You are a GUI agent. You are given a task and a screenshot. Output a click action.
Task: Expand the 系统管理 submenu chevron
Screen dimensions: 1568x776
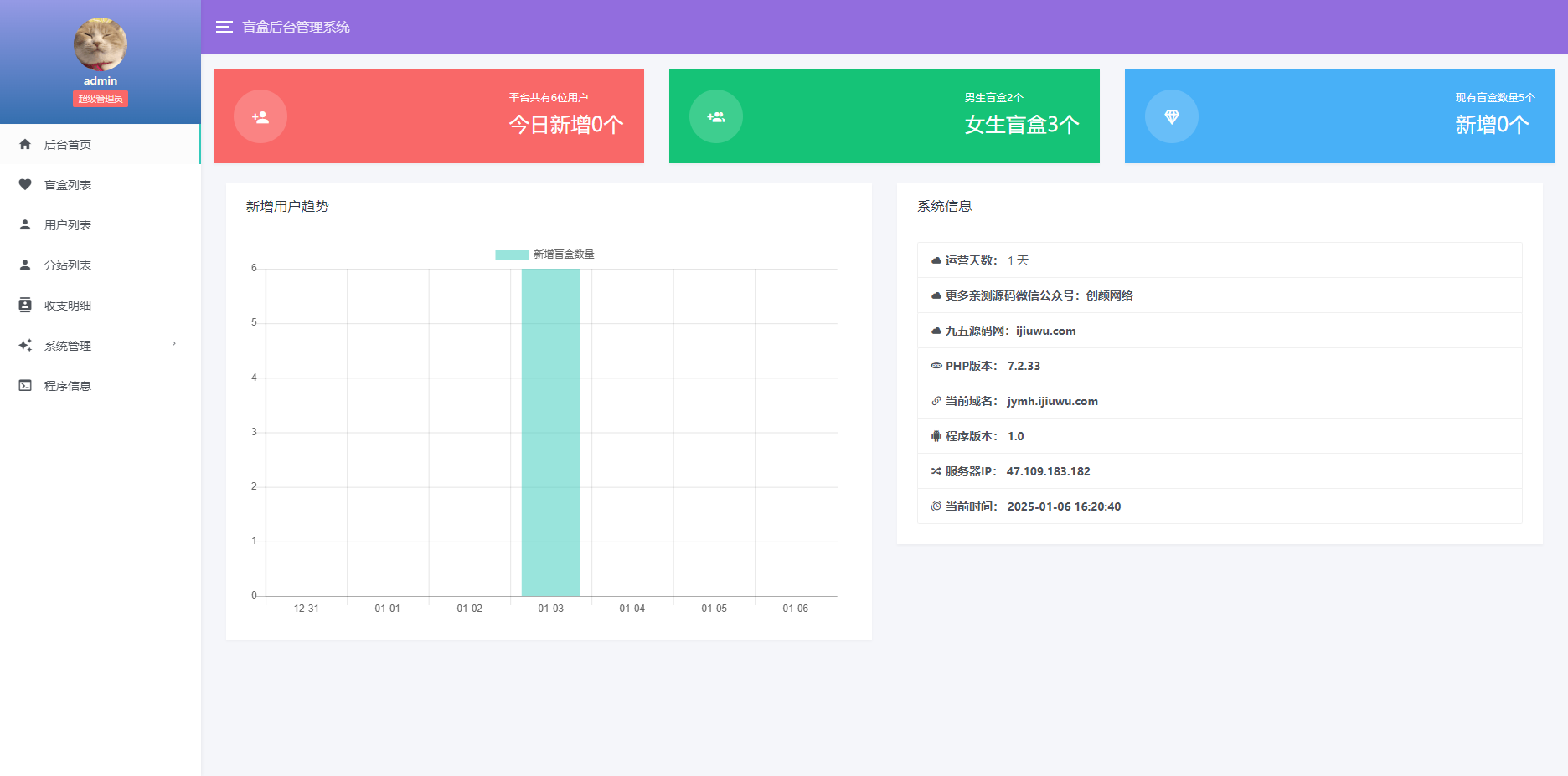click(174, 344)
